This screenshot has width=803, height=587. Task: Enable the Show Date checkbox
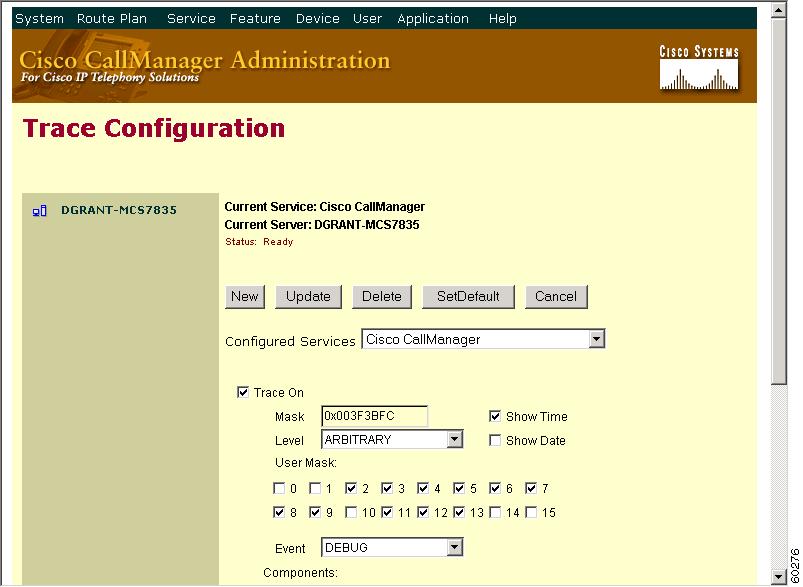[495, 440]
